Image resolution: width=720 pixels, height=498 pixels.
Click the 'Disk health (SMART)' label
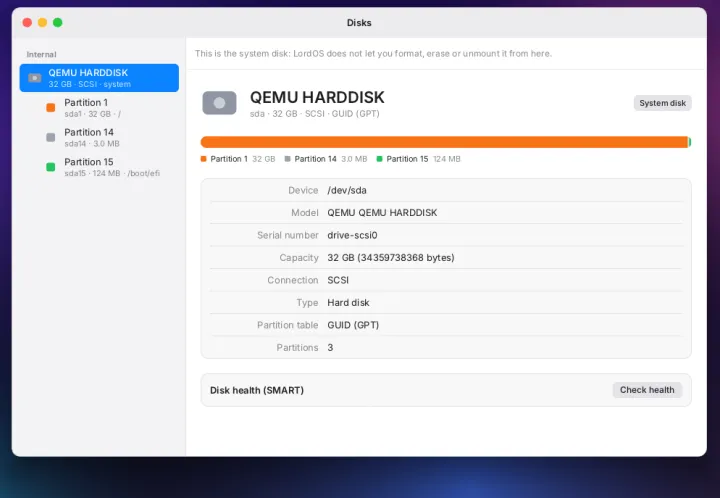[257, 391]
